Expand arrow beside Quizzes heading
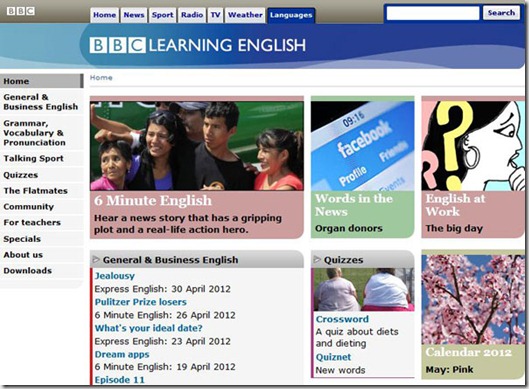529x389 pixels. (x=317, y=259)
